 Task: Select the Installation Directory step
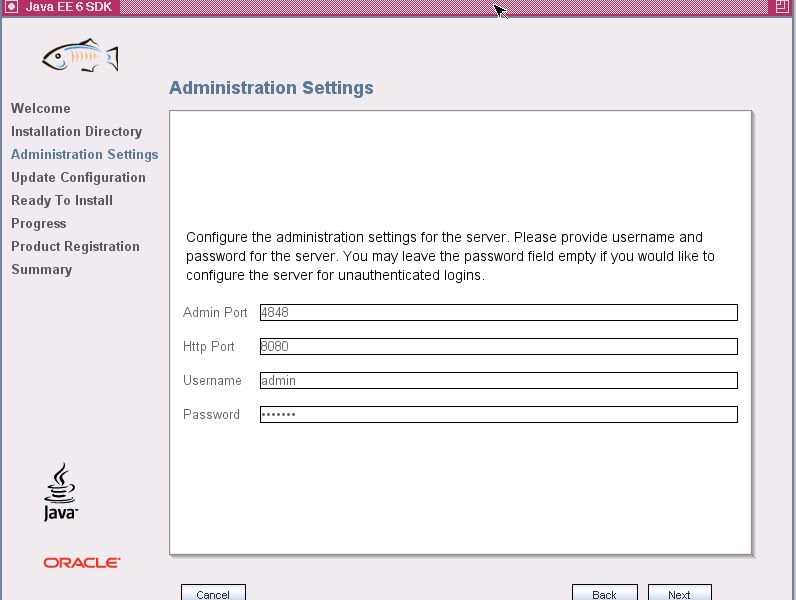[77, 131]
